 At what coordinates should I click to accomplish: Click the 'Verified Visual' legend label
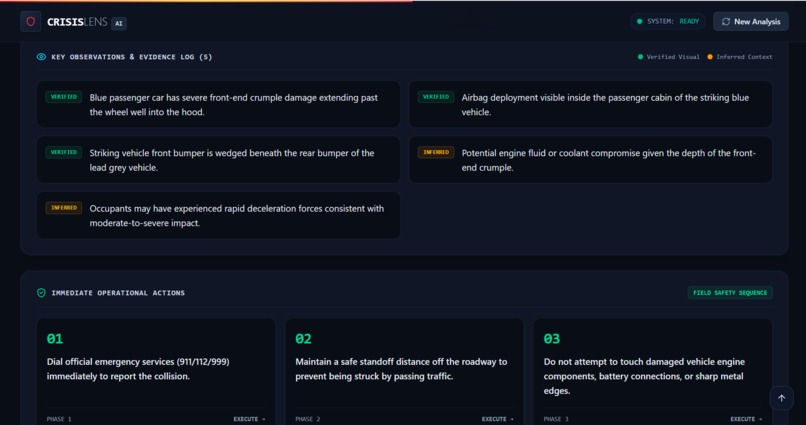(x=673, y=57)
